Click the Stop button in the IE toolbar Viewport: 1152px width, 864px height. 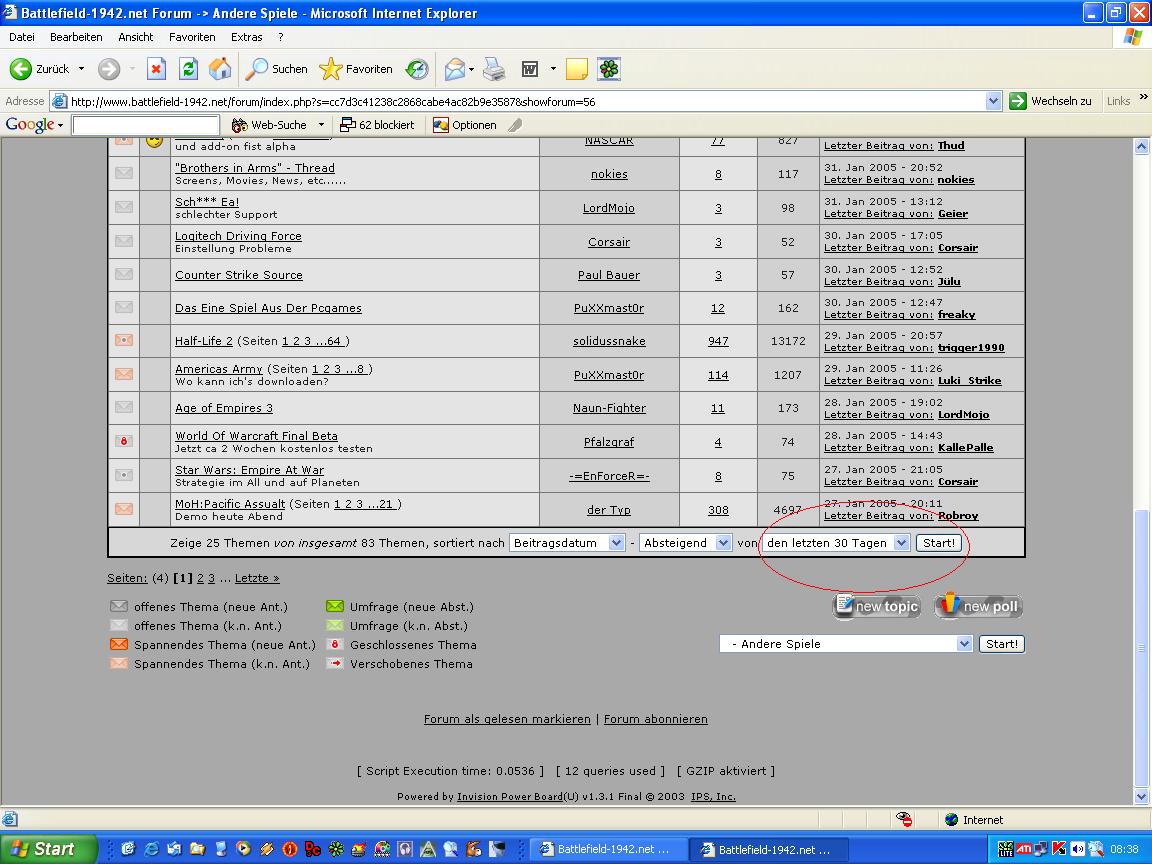pyautogui.click(x=156, y=69)
